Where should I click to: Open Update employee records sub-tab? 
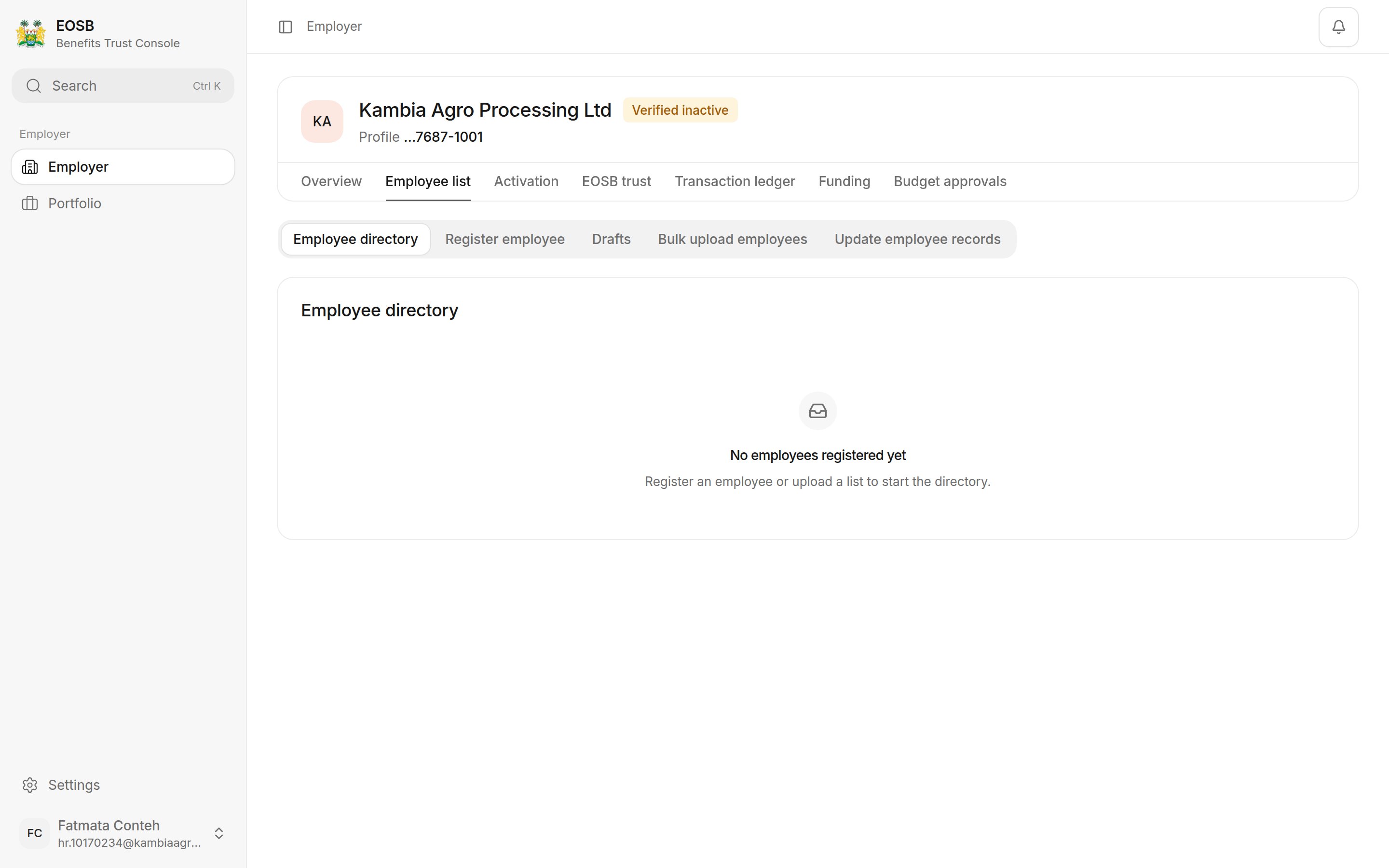917,239
